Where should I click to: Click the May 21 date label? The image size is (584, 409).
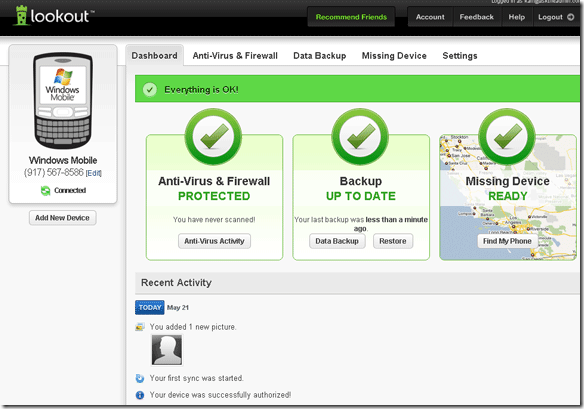[178, 308]
